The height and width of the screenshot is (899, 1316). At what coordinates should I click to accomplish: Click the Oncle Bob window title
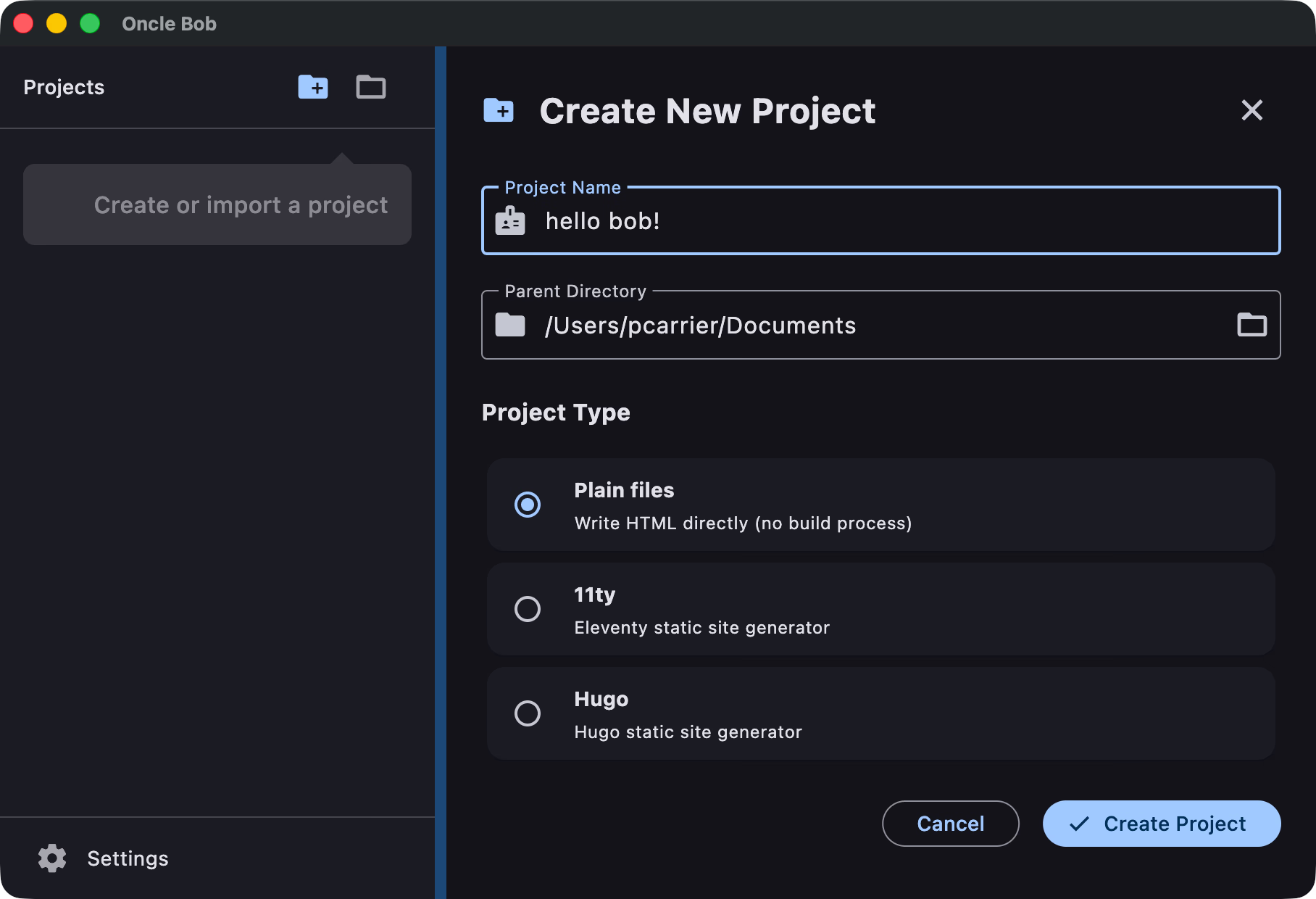(169, 23)
